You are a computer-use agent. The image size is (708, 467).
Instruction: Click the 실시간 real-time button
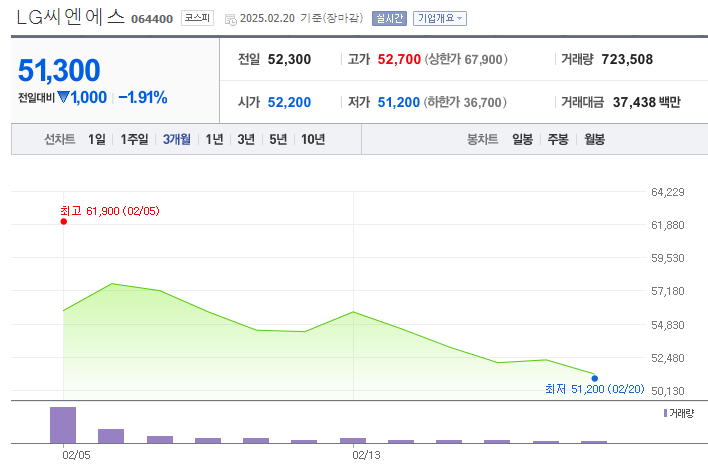coord(389,19)
